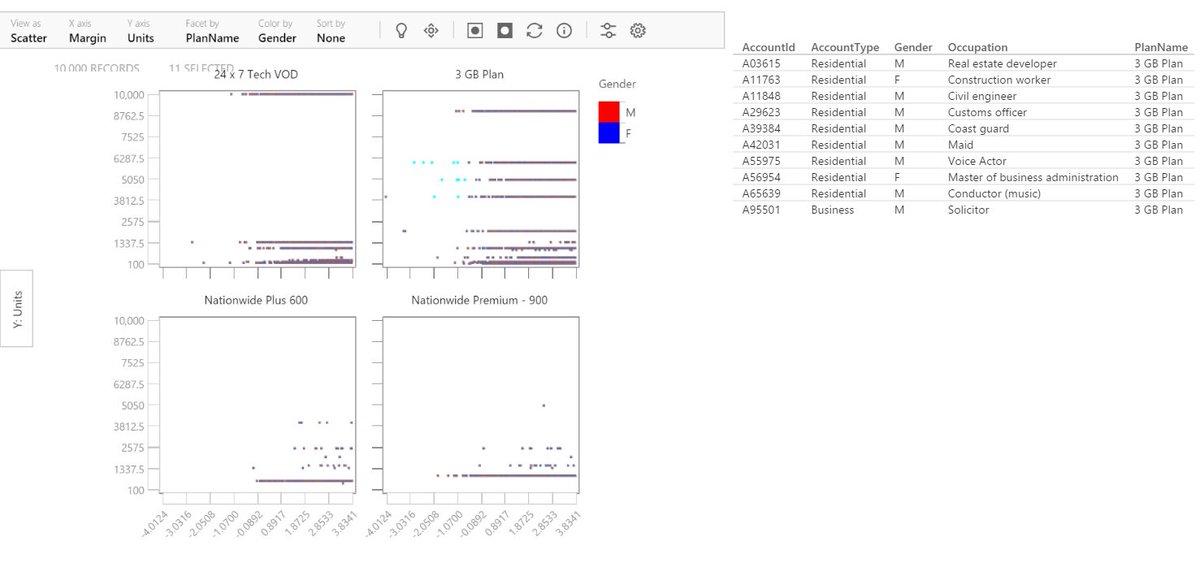Click the Conductor (music) occupation cell
Viewport: 1200px width, 563px height.
point(994,194)
